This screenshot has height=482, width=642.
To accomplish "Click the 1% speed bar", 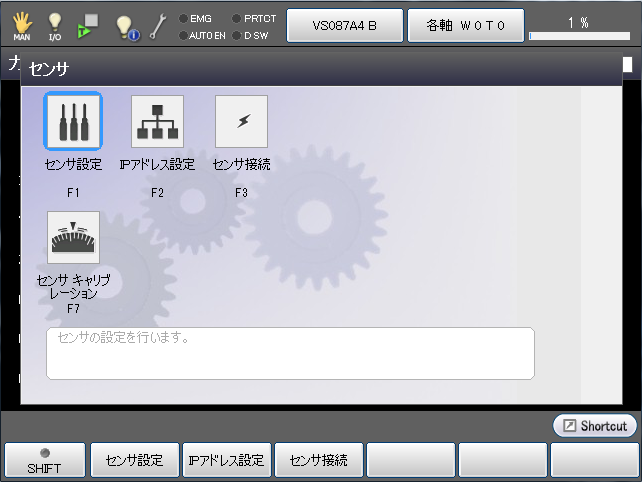I will click(584, 26).
